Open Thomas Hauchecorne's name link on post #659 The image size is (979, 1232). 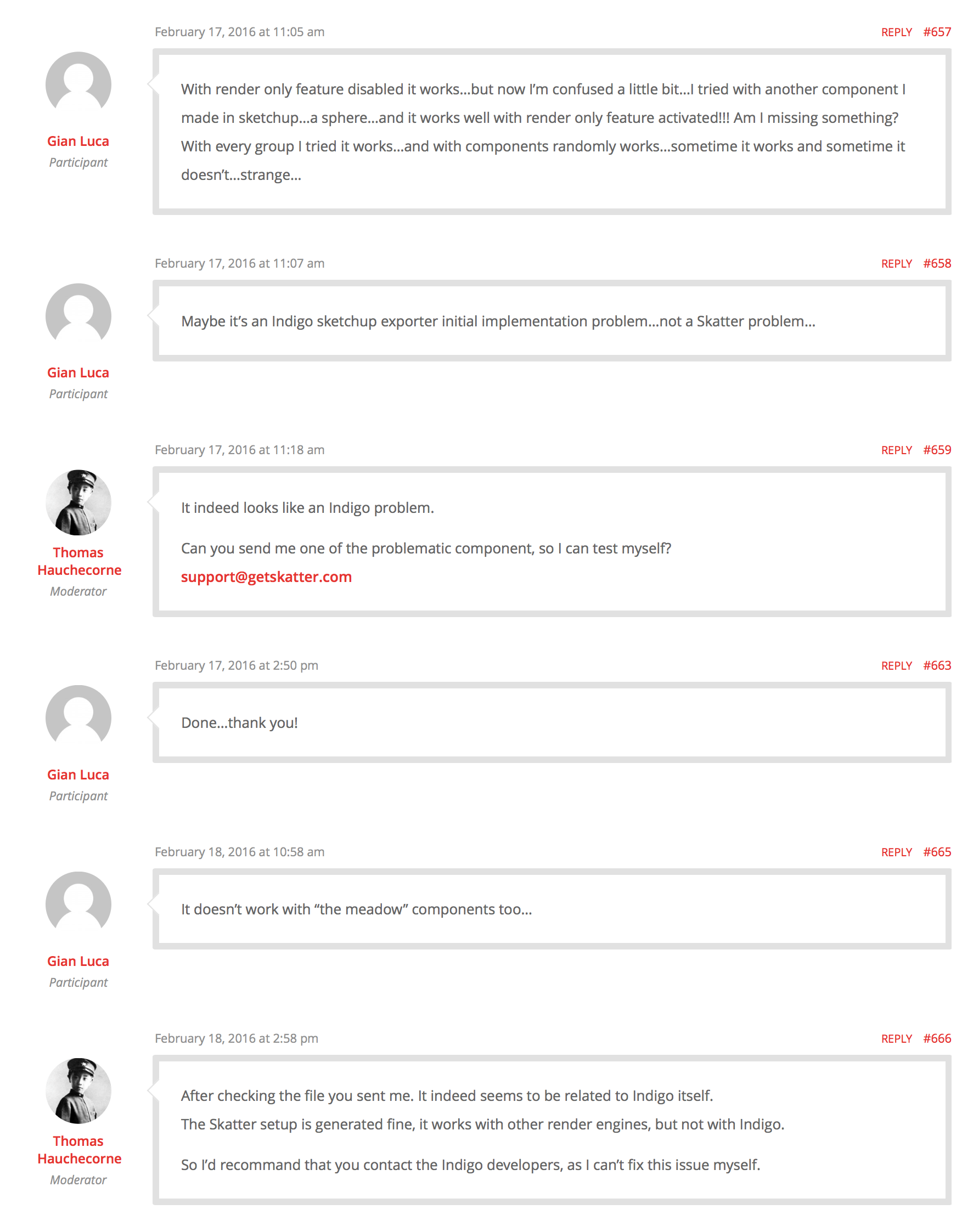click(x=79, y=561)
